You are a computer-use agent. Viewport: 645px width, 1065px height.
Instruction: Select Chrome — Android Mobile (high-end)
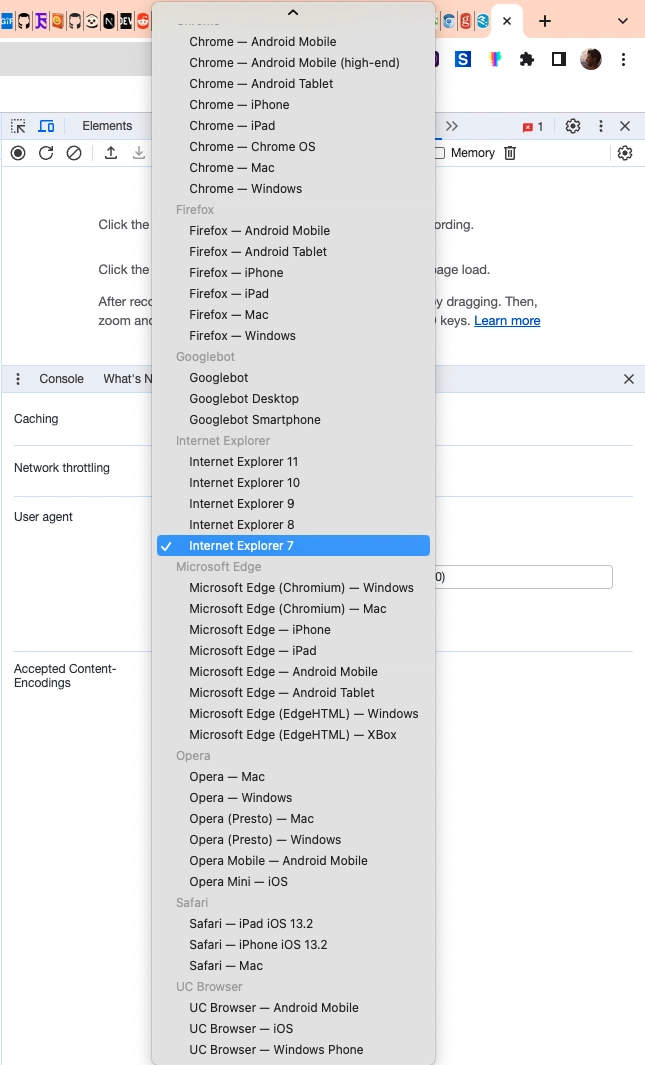point(293,63)
